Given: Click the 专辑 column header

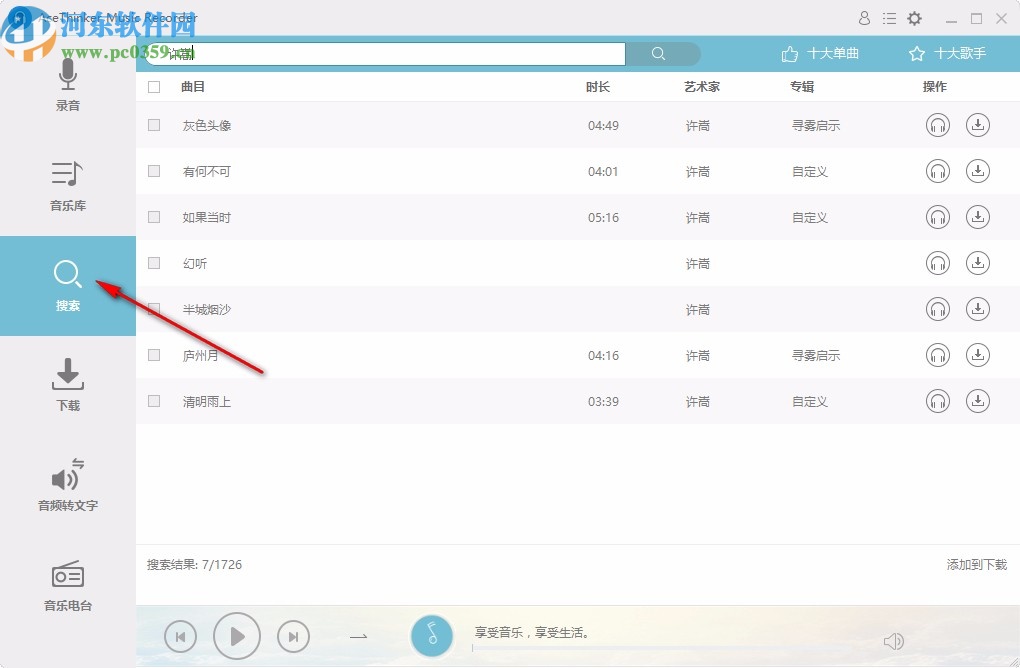Looking at the screenshot, I should click(801, 86).
